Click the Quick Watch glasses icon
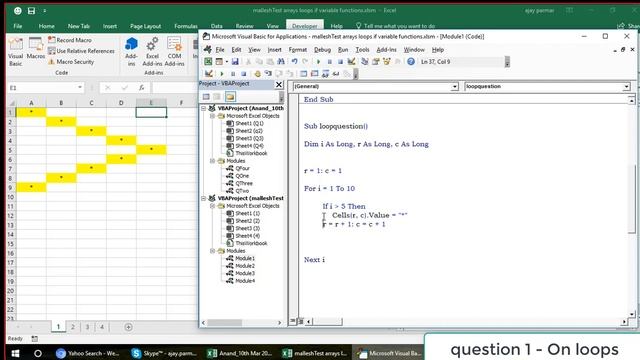 click(x=336, y=74)
